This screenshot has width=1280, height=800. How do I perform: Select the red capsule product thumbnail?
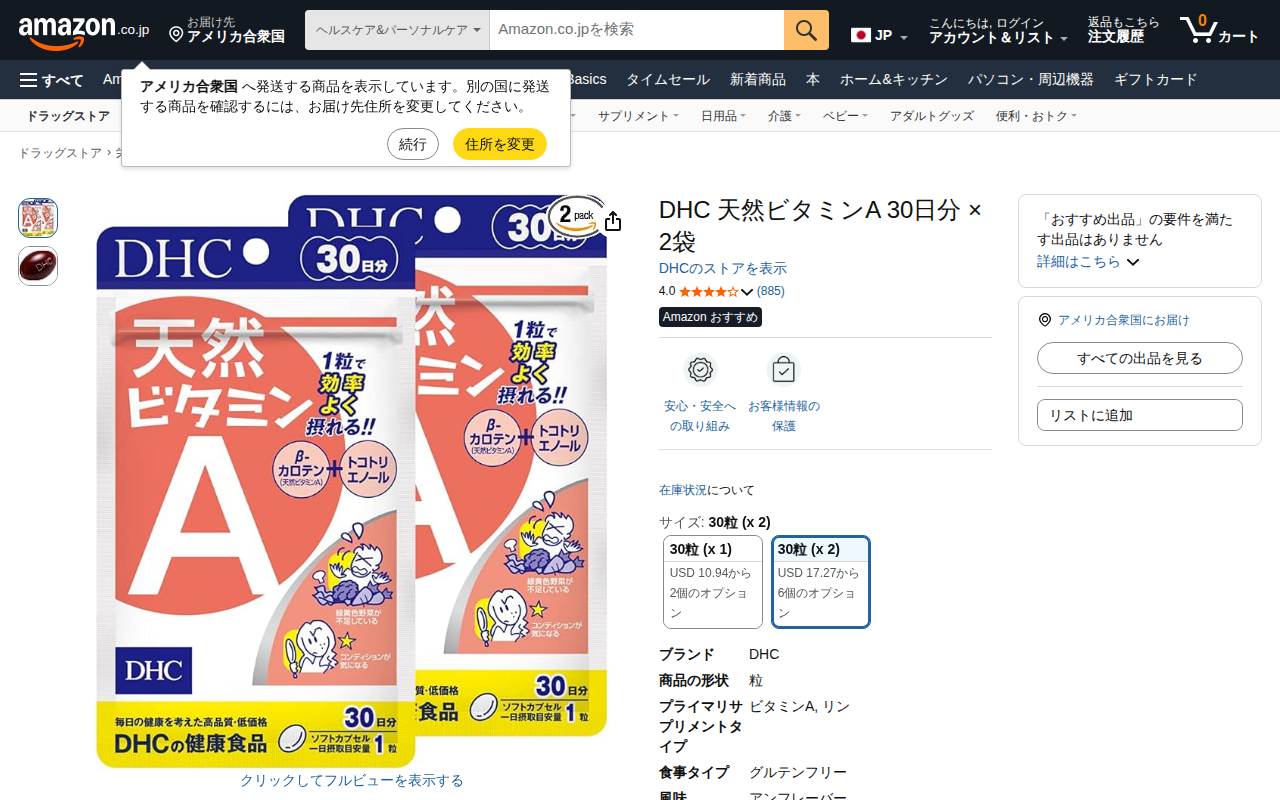coord(38,266)
